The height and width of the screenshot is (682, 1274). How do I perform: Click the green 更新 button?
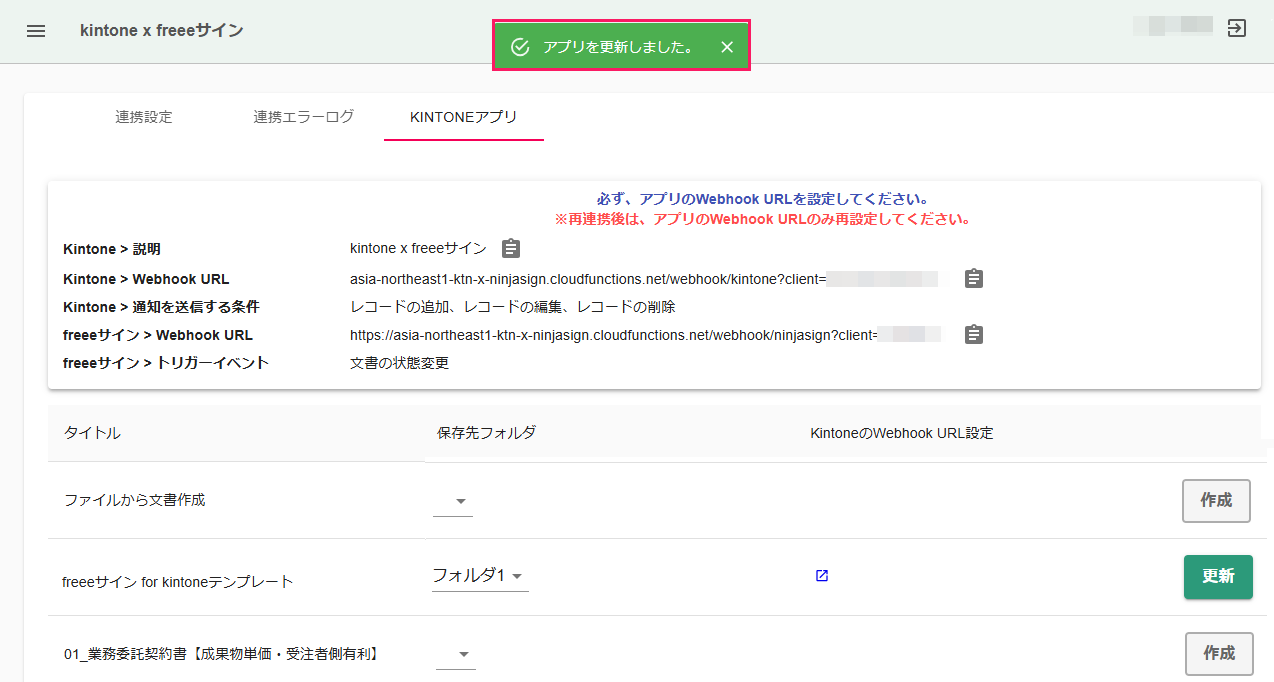(1218, 577)
